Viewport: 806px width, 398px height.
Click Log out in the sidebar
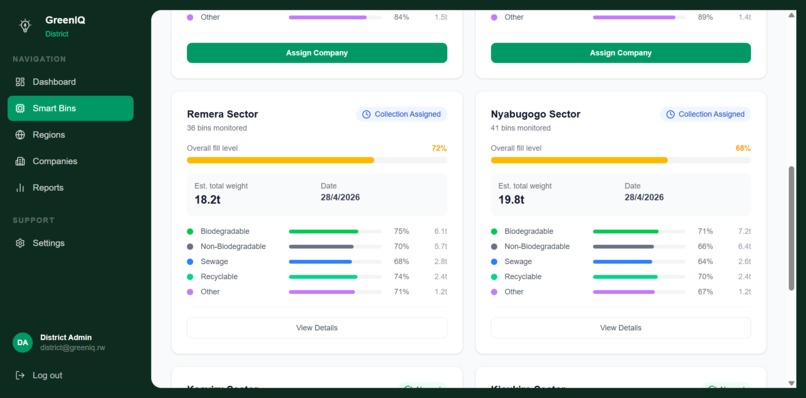39,375
